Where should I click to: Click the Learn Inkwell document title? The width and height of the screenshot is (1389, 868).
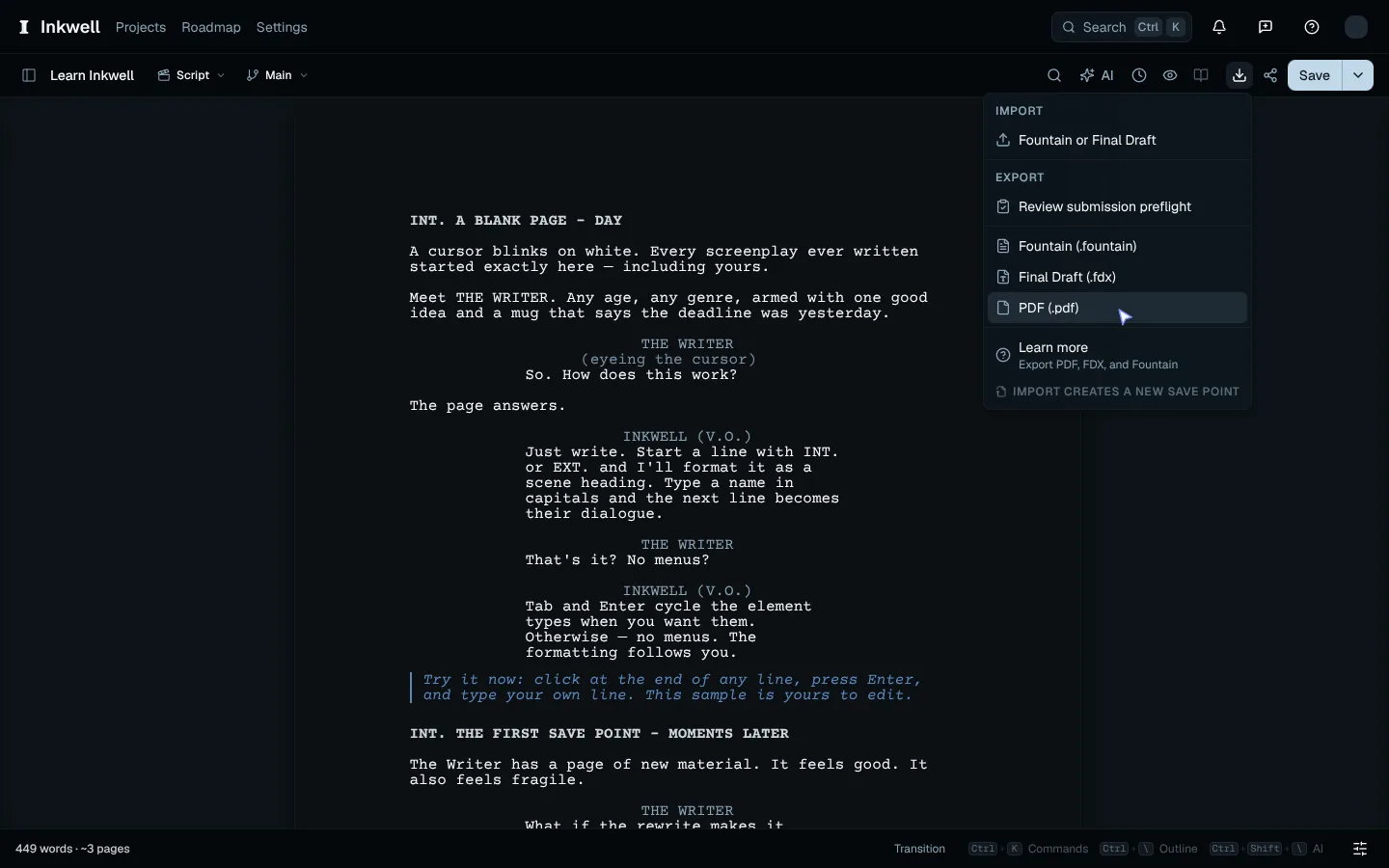click(x=93, y=75)
